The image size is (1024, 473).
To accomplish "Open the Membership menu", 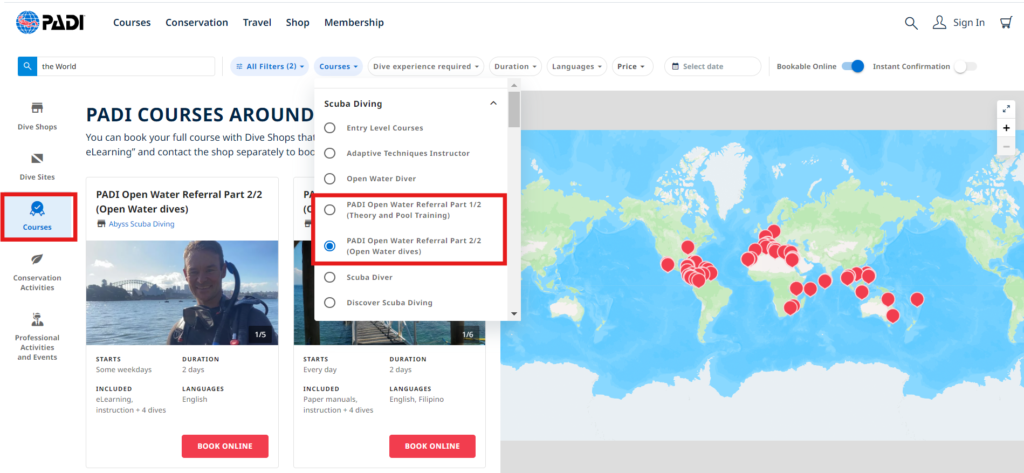I will click(x=353, y=23).
